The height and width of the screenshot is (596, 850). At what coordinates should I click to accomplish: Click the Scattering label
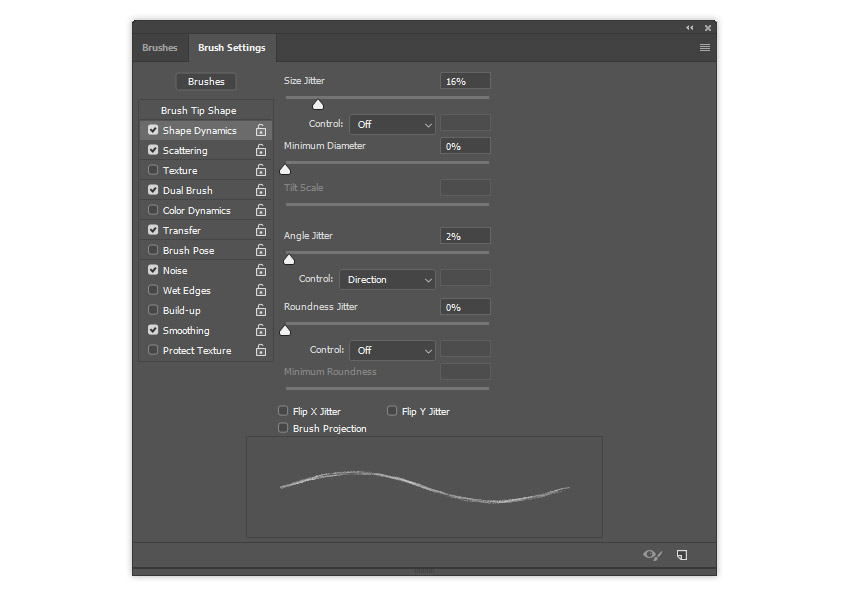point(185,151)
